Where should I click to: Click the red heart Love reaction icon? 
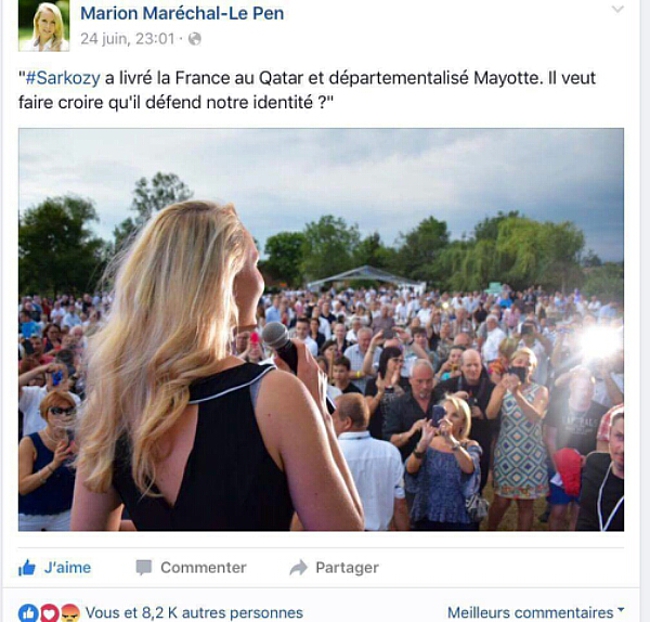pos(49,613)
